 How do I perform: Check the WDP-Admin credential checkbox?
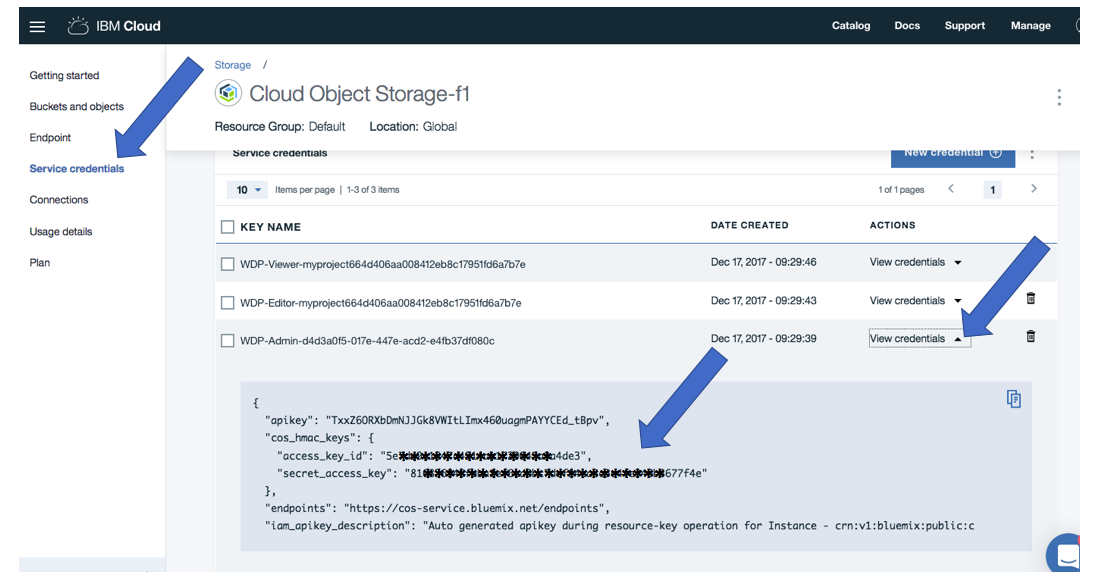(227, 341)
